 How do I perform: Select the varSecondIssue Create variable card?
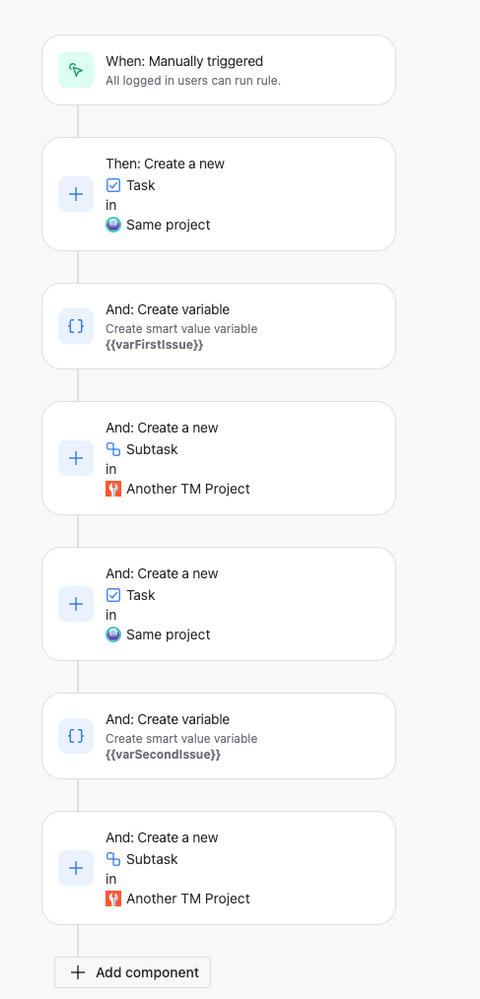(x=219, y=736)
